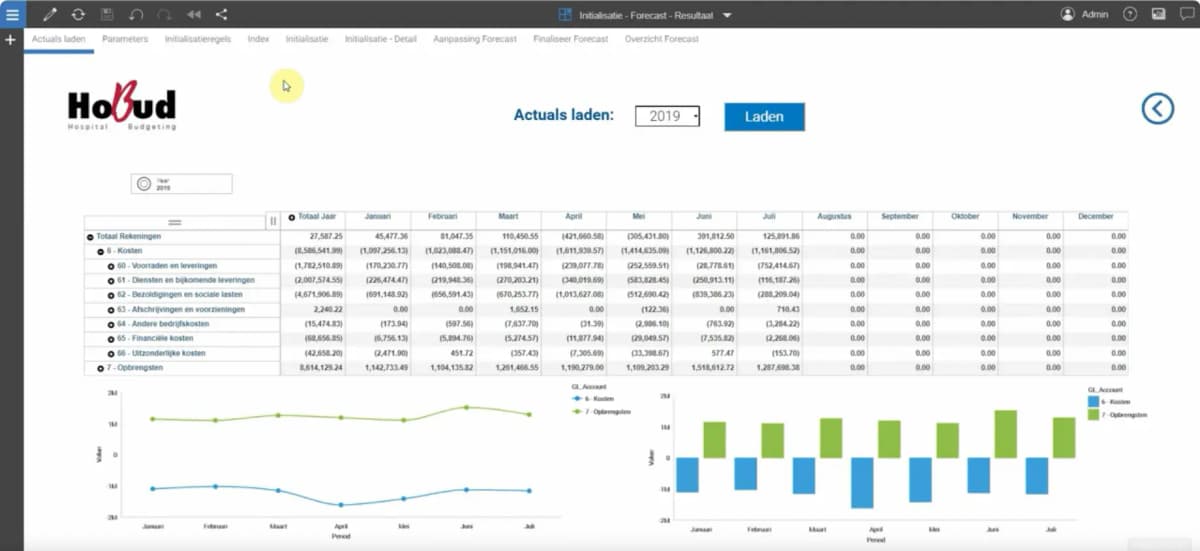Click the refresh icon in toolbar
The height and width of the screenshot is (551, 1200).
(x=78, y=15)
